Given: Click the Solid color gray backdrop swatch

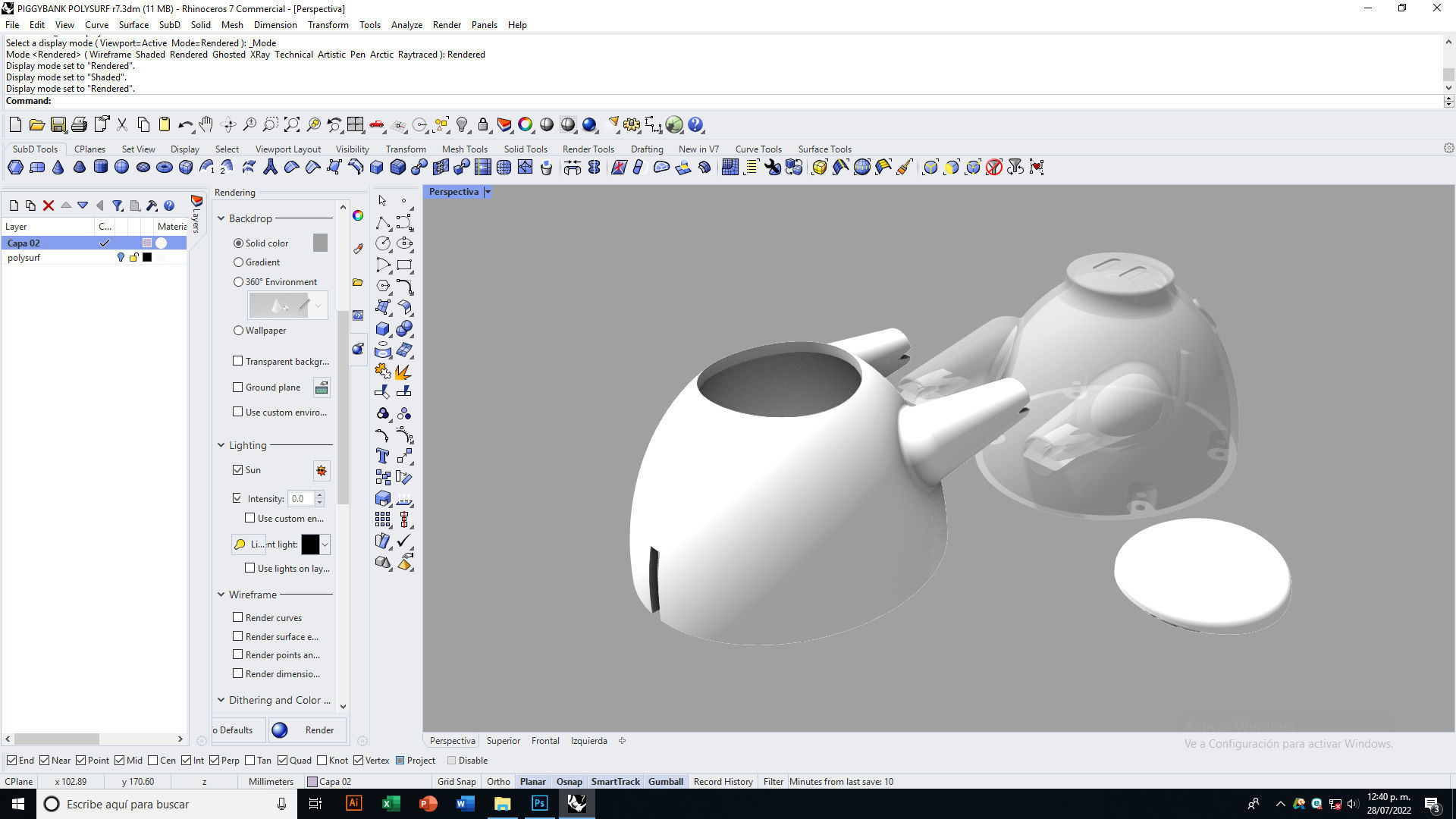Looking at the screenshot, I should [x=320, y=243].
